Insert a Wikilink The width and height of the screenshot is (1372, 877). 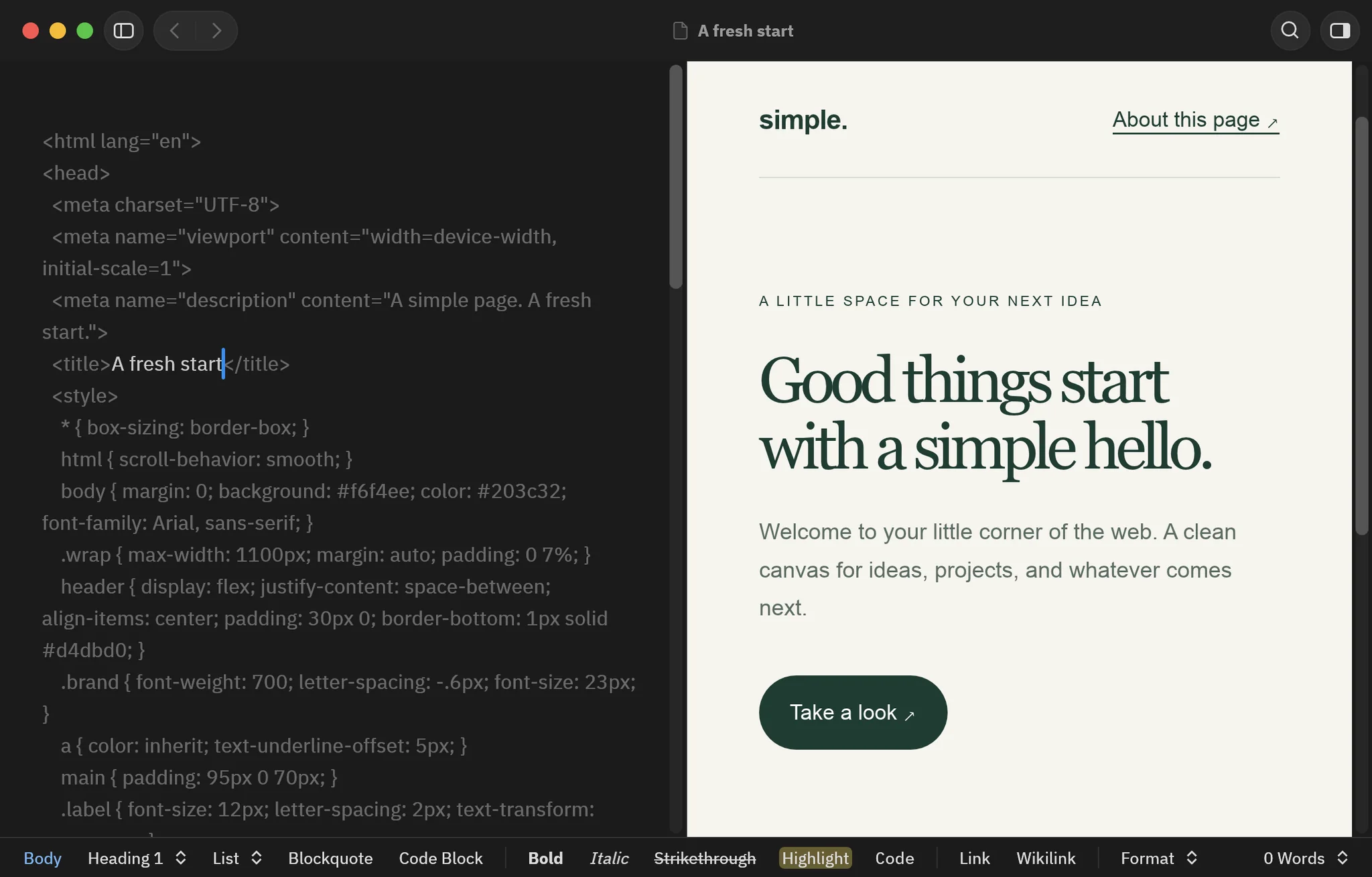[x=1046, y=858]
